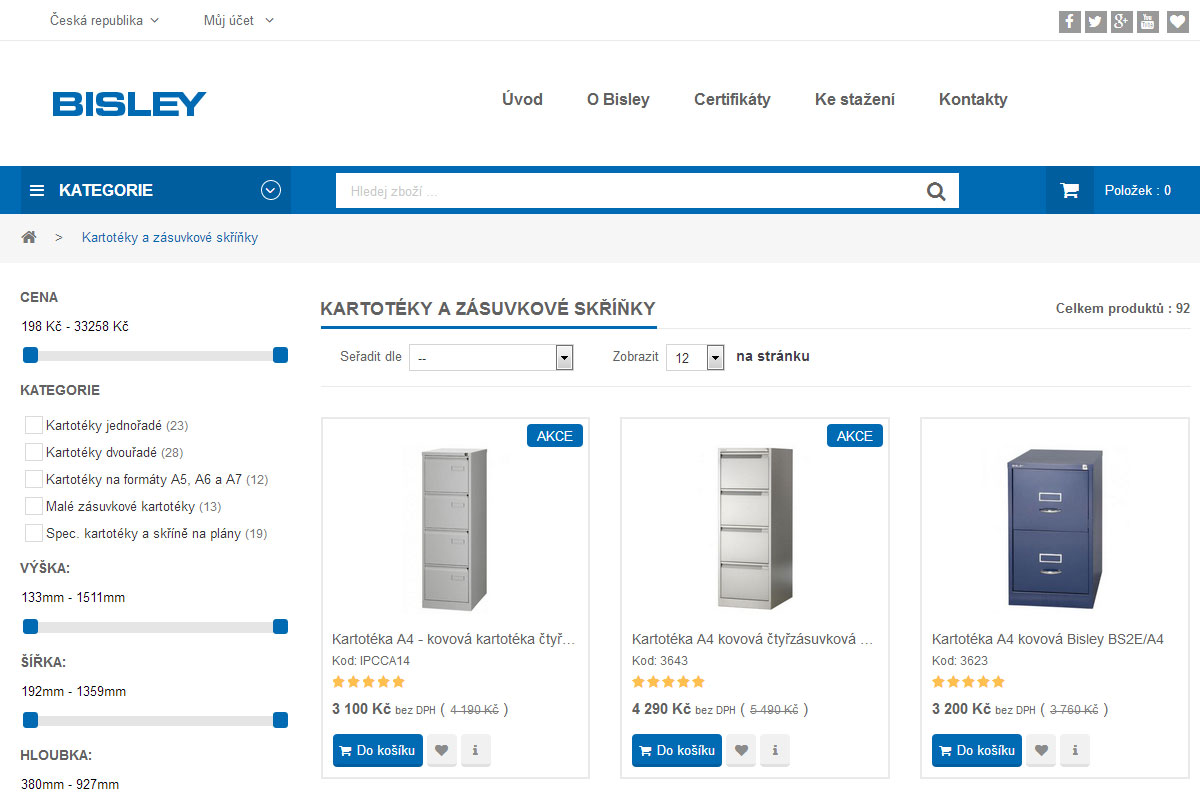Click star rating of product 3643
Viewport: 1200px width, 800px height.
pos(669,682)
